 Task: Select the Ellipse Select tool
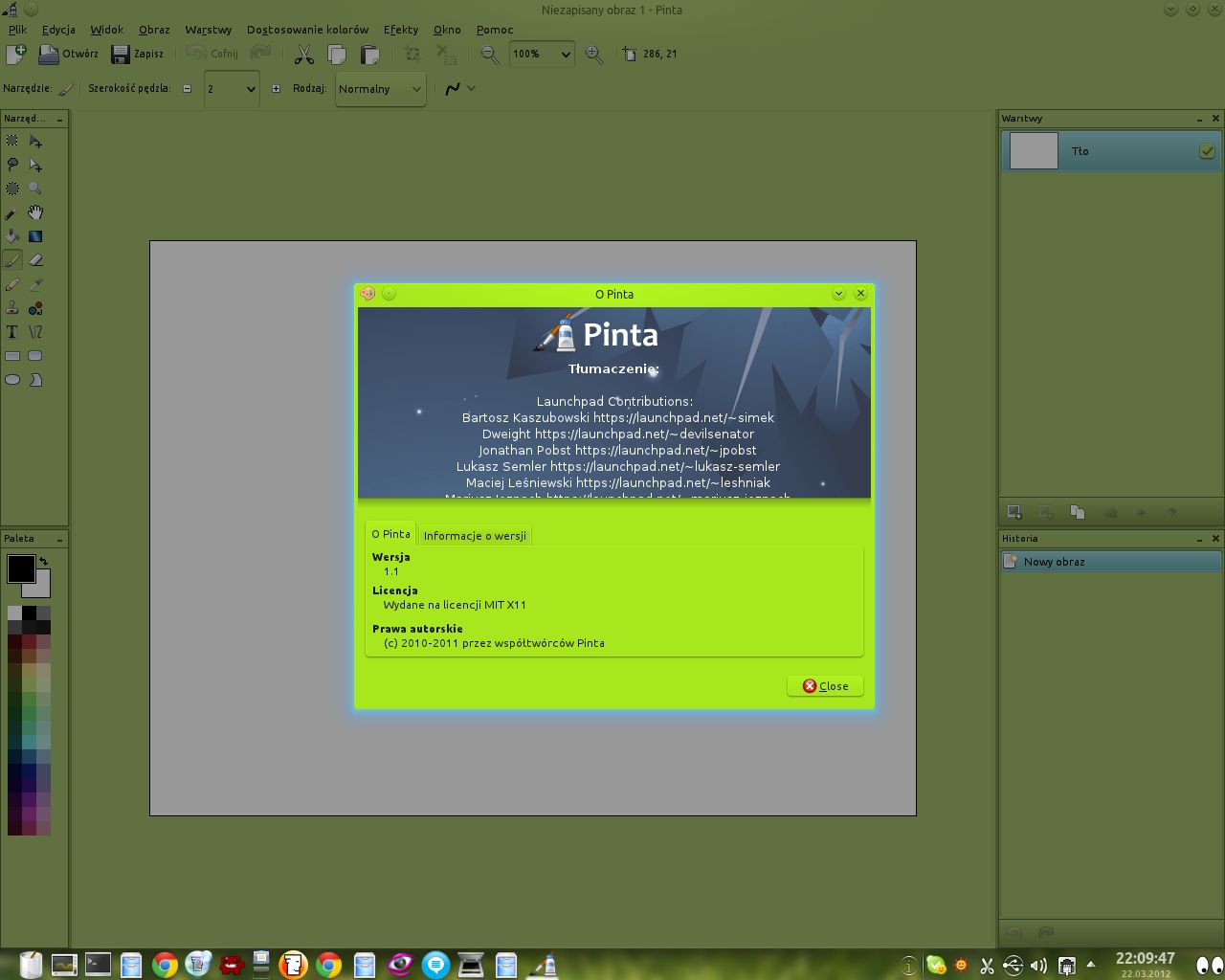(12, 189)
